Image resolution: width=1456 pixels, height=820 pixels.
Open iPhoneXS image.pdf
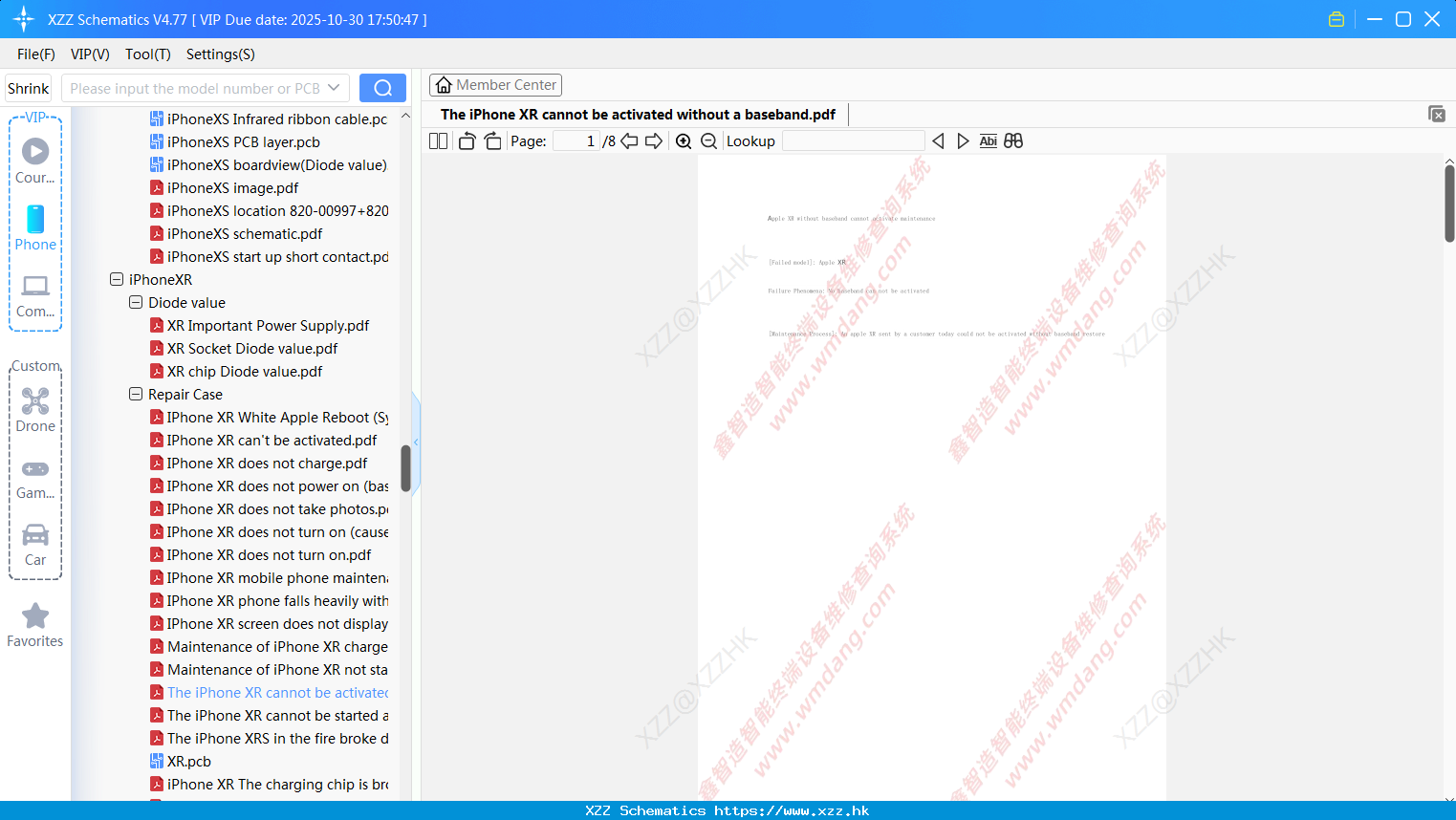point(232,187)
